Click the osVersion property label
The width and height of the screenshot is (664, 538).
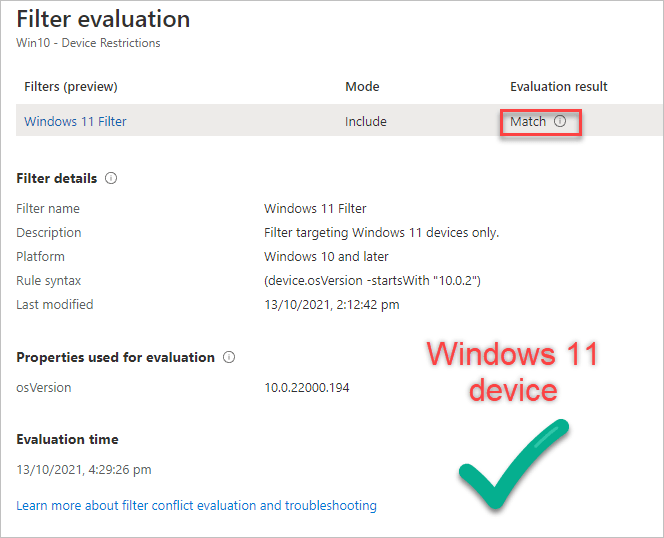(44, 388)
